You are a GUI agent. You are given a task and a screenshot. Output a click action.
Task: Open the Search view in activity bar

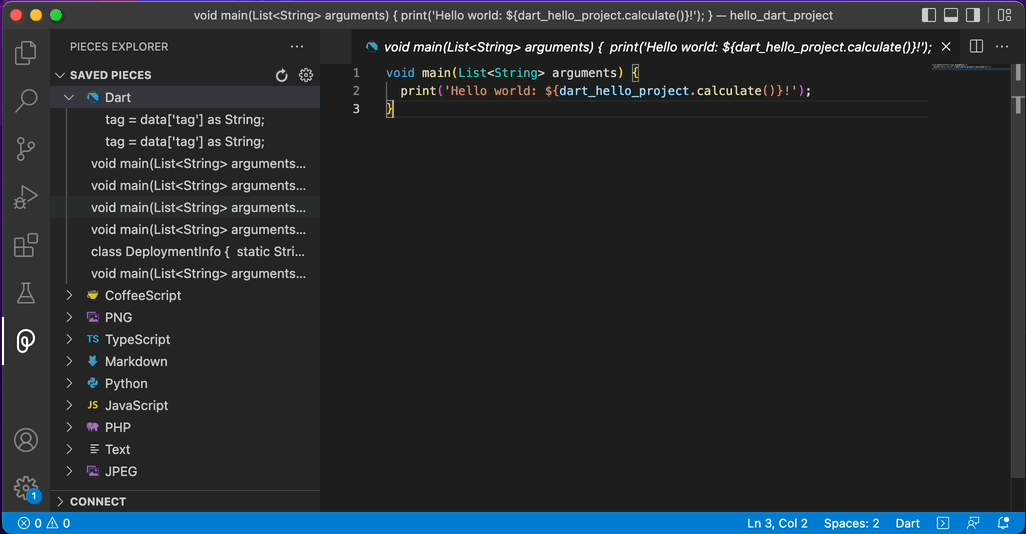[x=26, y=101]
